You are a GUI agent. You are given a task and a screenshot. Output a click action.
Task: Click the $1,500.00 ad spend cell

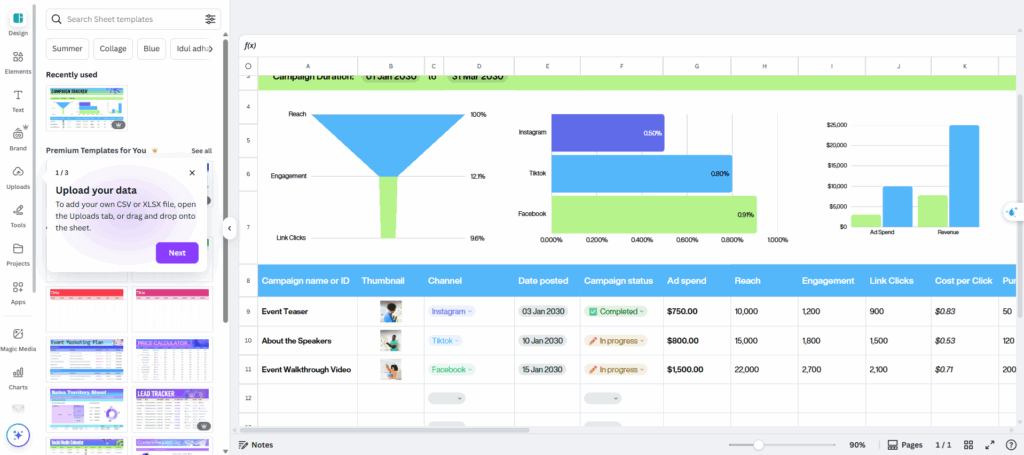pyautogui.click(x=697, y=369)
